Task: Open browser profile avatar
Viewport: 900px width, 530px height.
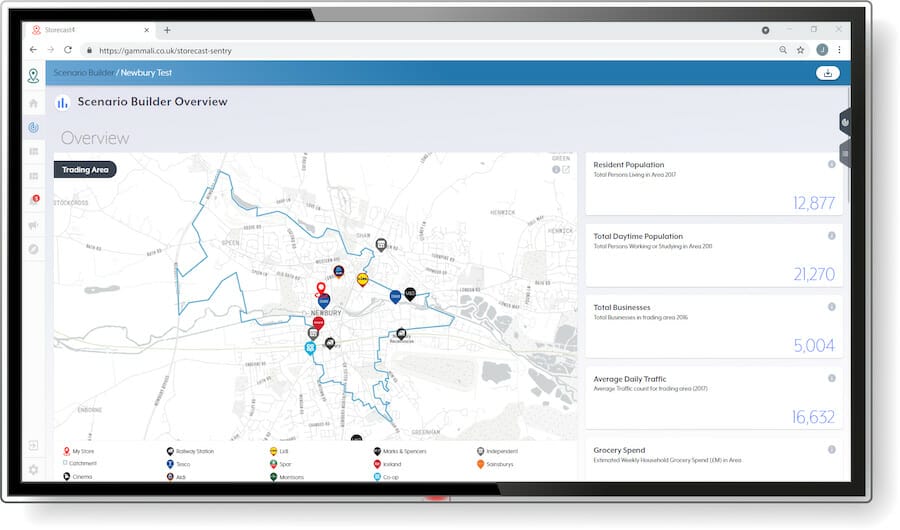Action: [822, 50]
